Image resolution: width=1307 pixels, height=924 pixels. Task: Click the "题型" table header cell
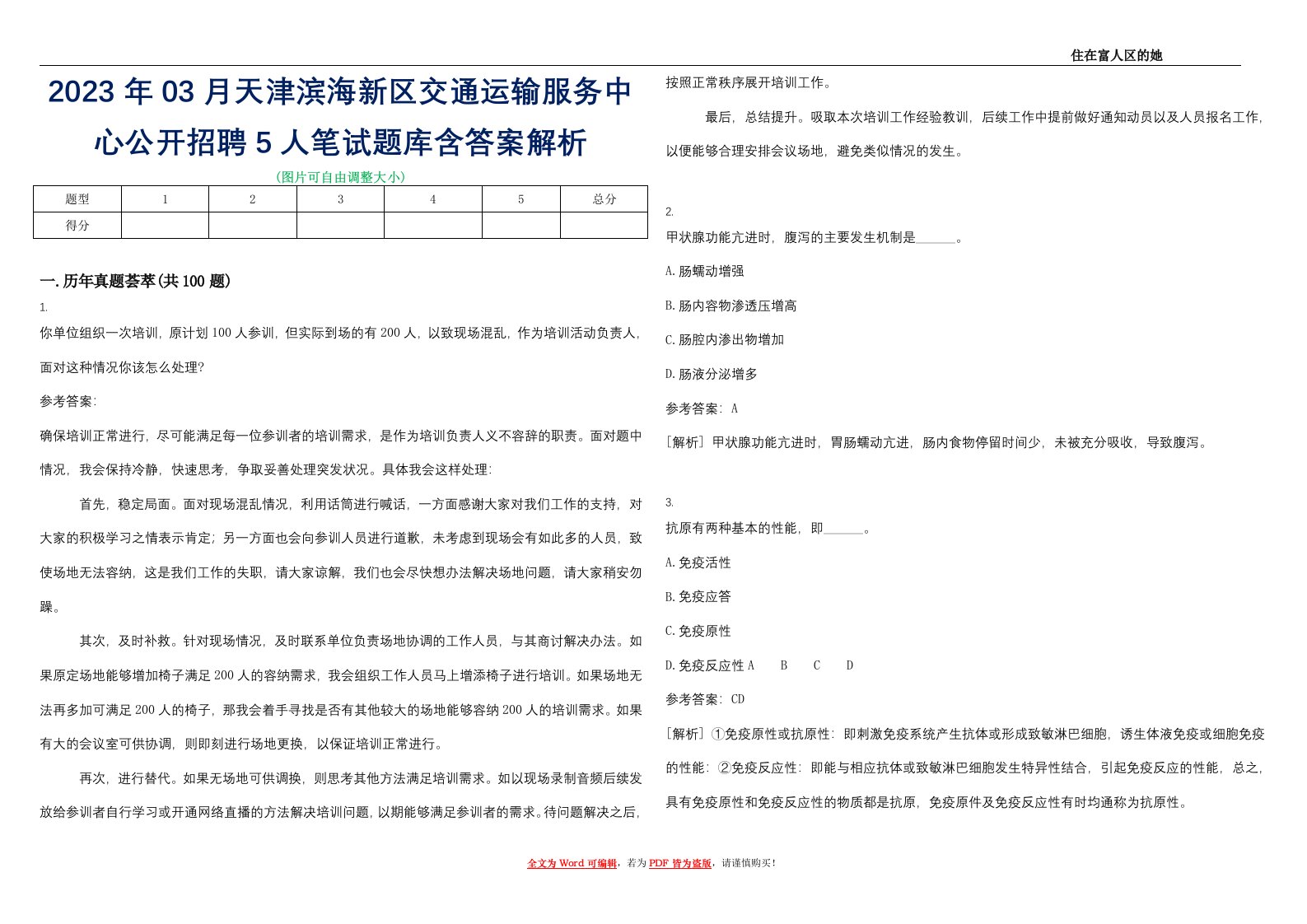(77, 199)
